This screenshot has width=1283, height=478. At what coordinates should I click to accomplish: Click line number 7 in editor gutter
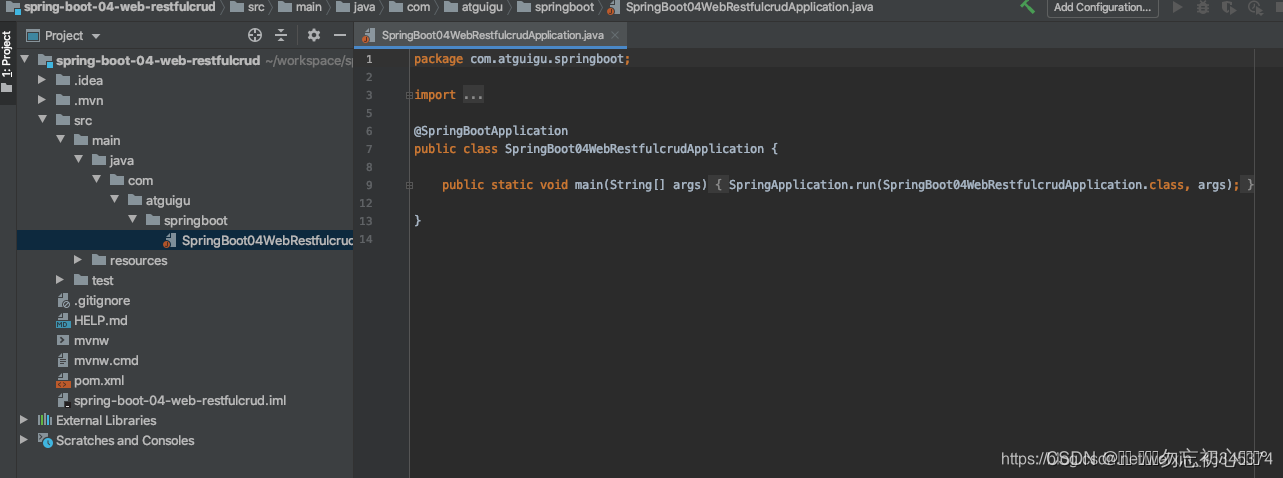click(x=369, y=149)
